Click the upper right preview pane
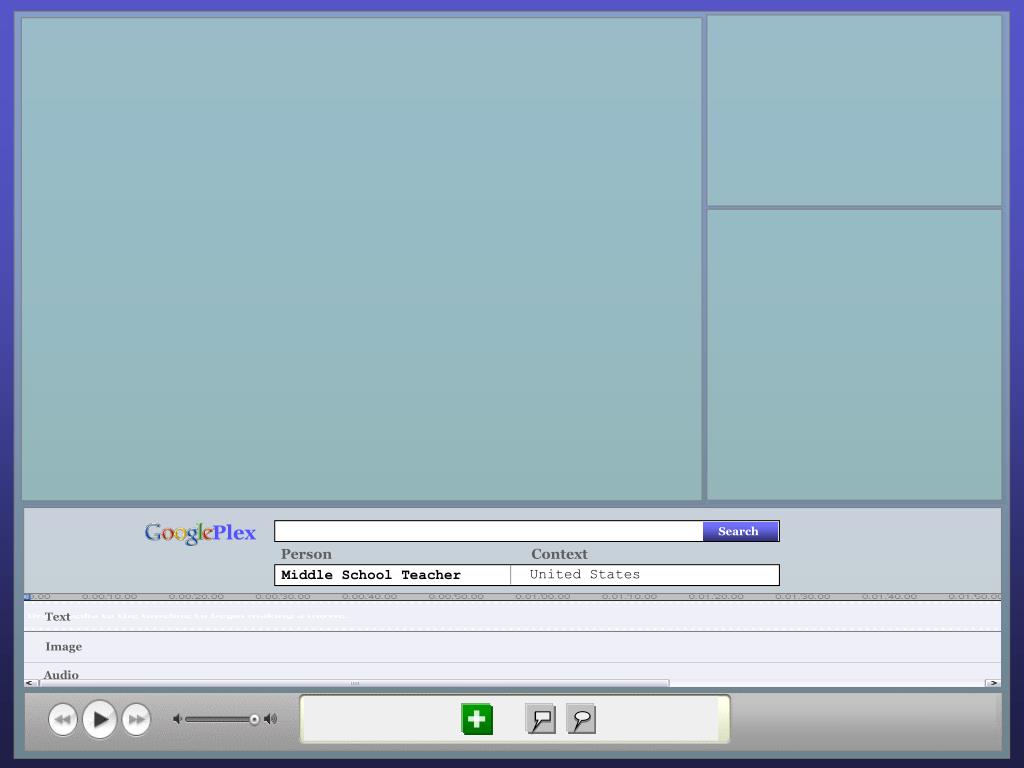 click(x=854, y=110)
